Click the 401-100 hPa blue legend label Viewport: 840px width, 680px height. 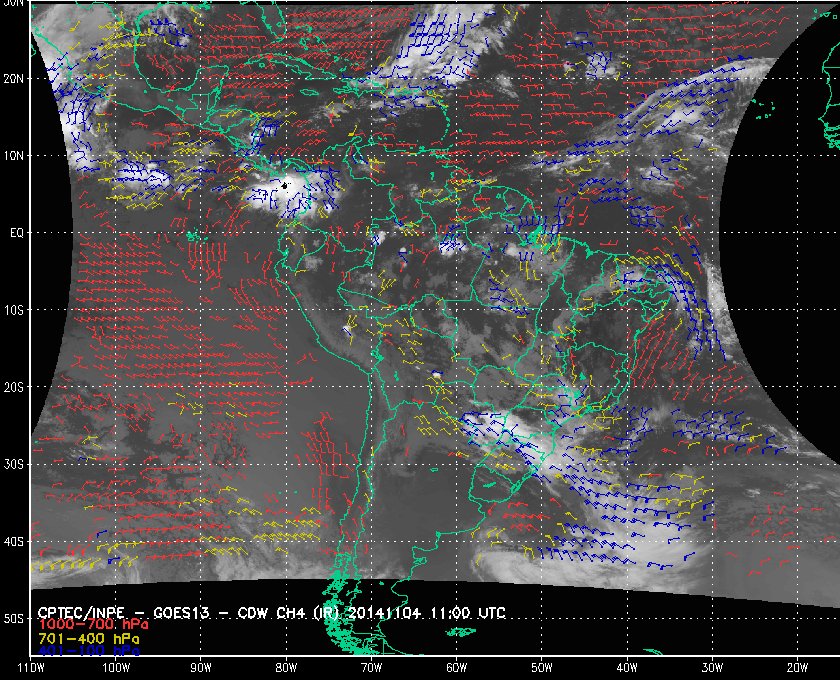pyautogui.click(x=89, y=652)
